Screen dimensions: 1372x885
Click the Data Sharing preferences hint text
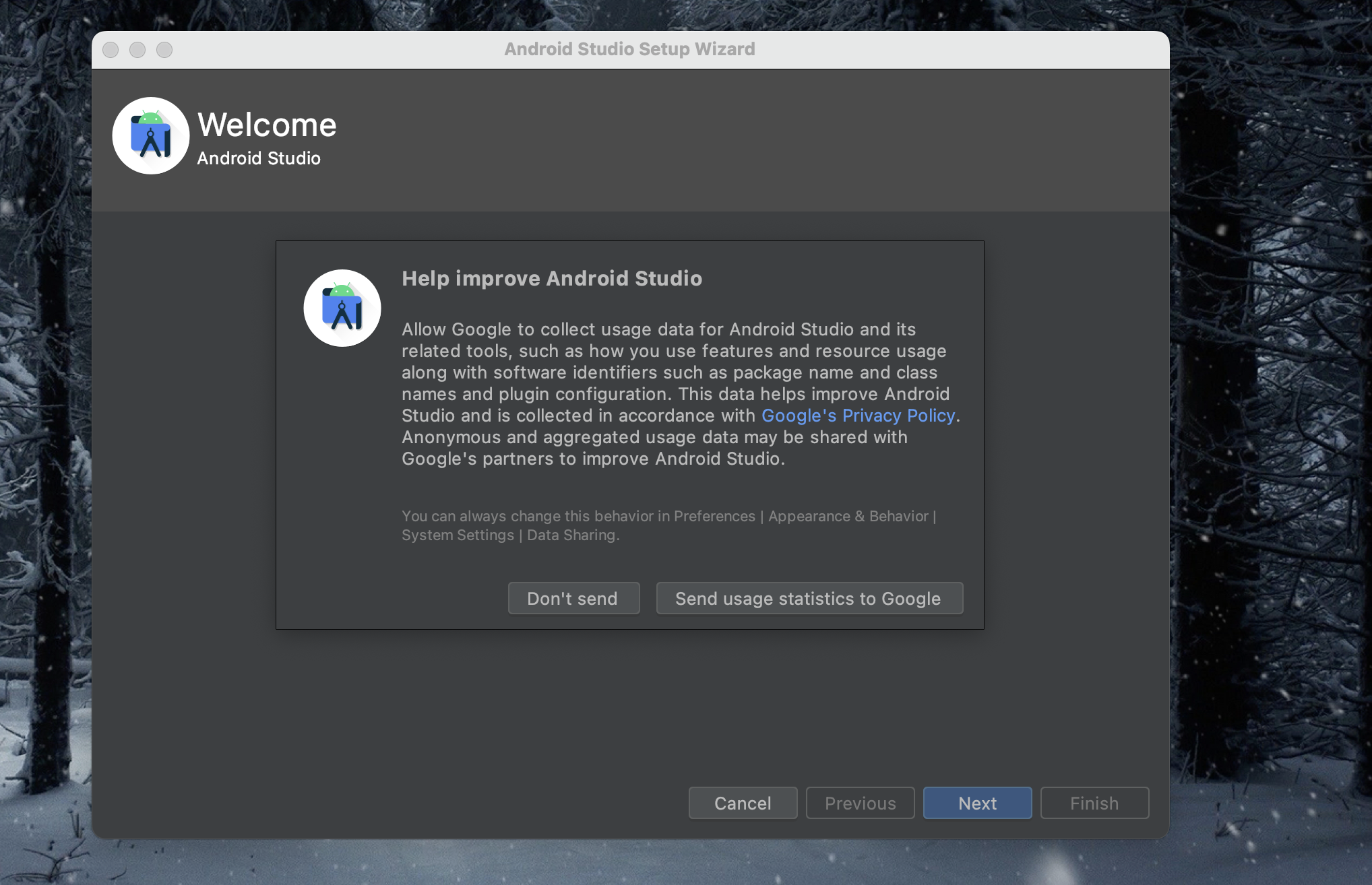click(667, 525)
